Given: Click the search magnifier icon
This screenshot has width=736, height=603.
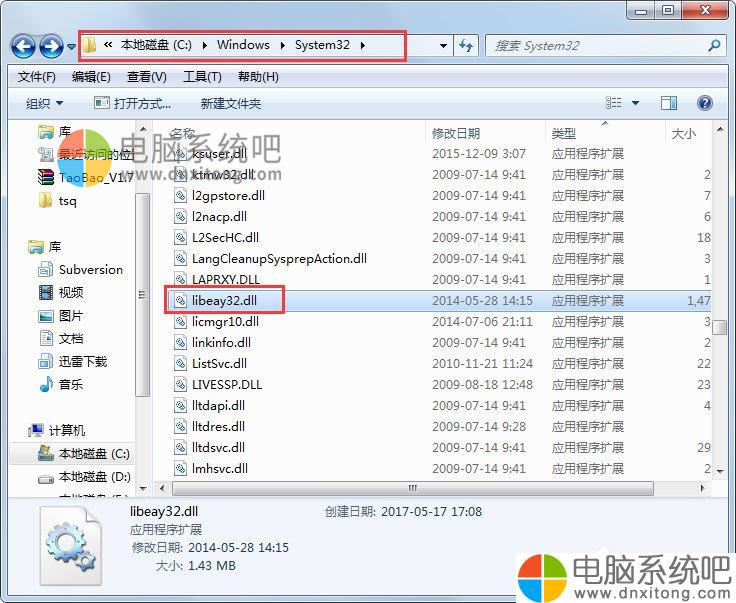Looking at the screenshot, I should [713, 46].
